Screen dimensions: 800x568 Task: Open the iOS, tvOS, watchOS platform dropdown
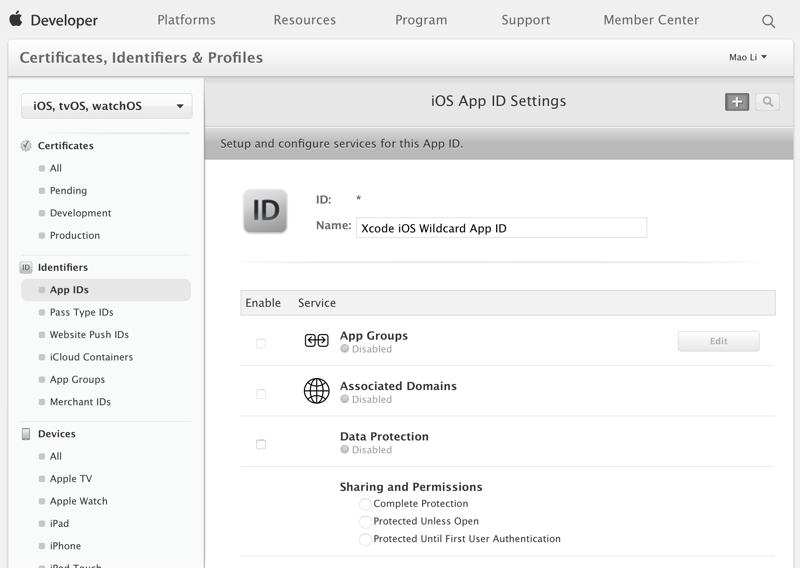click(x=107, y=106)
